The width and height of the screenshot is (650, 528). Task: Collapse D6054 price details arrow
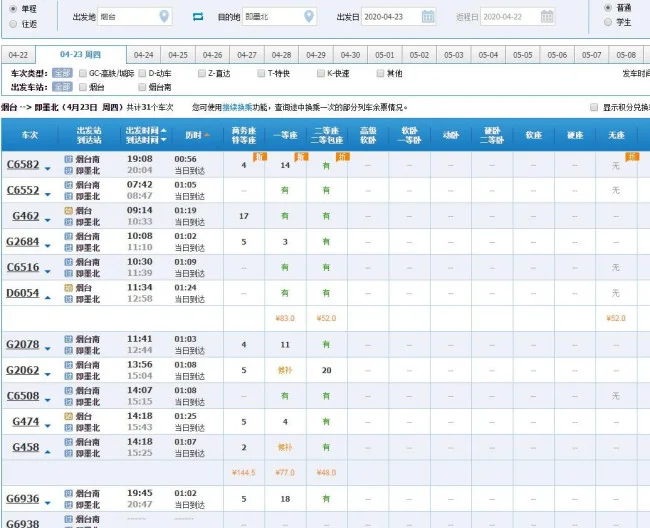click(x=48, y=297)
